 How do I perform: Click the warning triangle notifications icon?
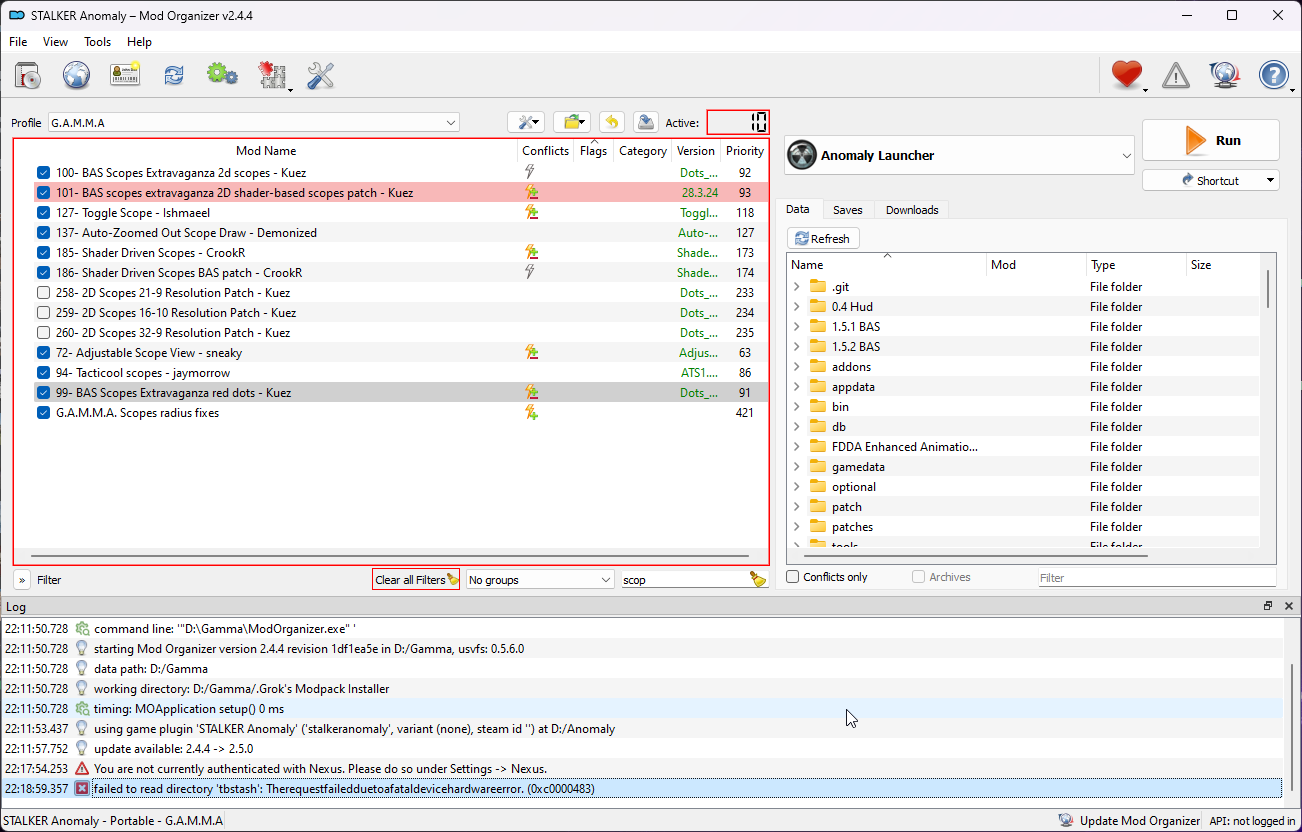tap(1176, 76)
